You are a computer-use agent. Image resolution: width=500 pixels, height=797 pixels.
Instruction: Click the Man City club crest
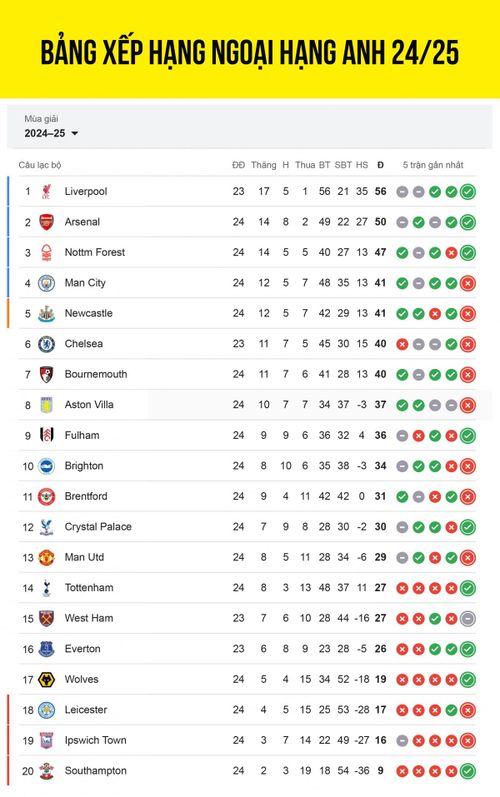point(46,283)
